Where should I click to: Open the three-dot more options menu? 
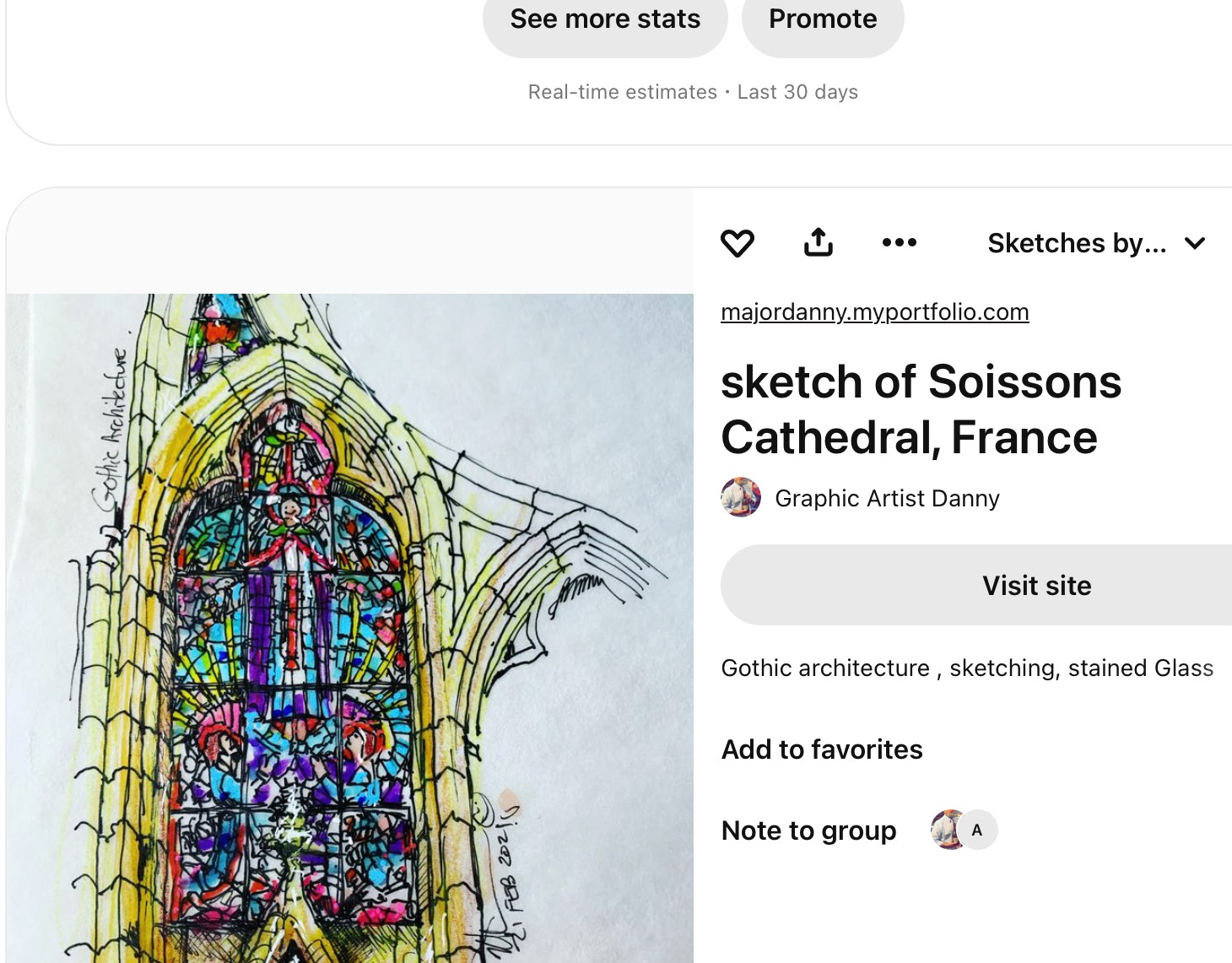coord(899,242)
